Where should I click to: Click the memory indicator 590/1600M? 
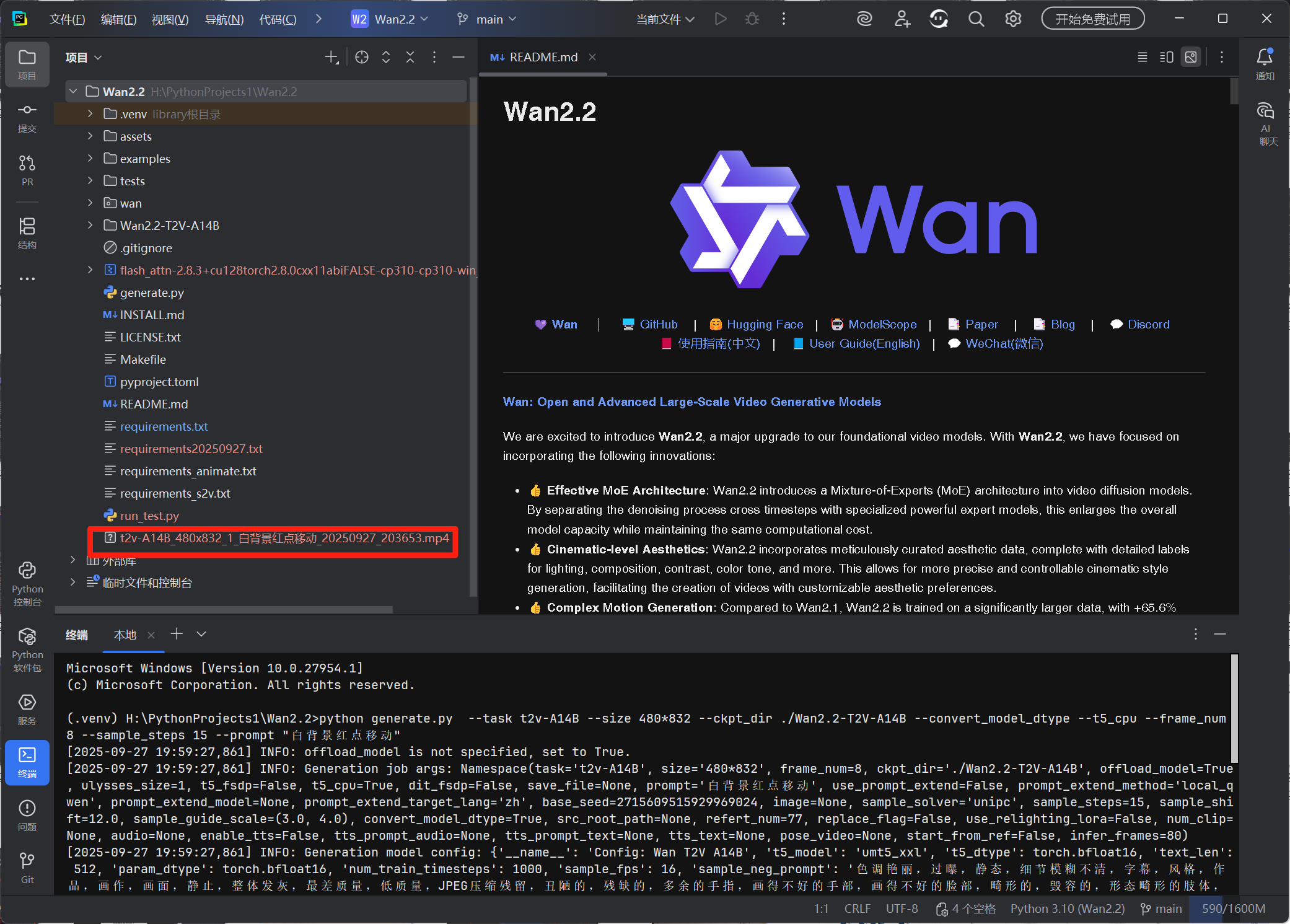(1233, 909)
